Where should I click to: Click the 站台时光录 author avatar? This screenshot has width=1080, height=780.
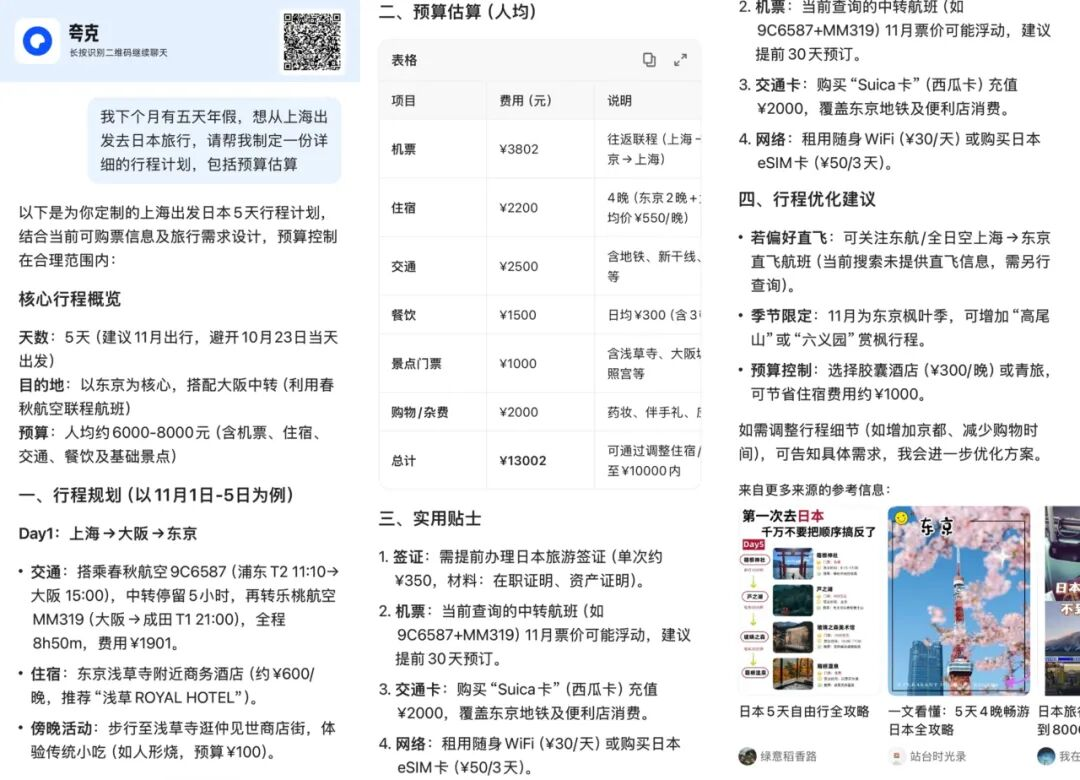897,756
